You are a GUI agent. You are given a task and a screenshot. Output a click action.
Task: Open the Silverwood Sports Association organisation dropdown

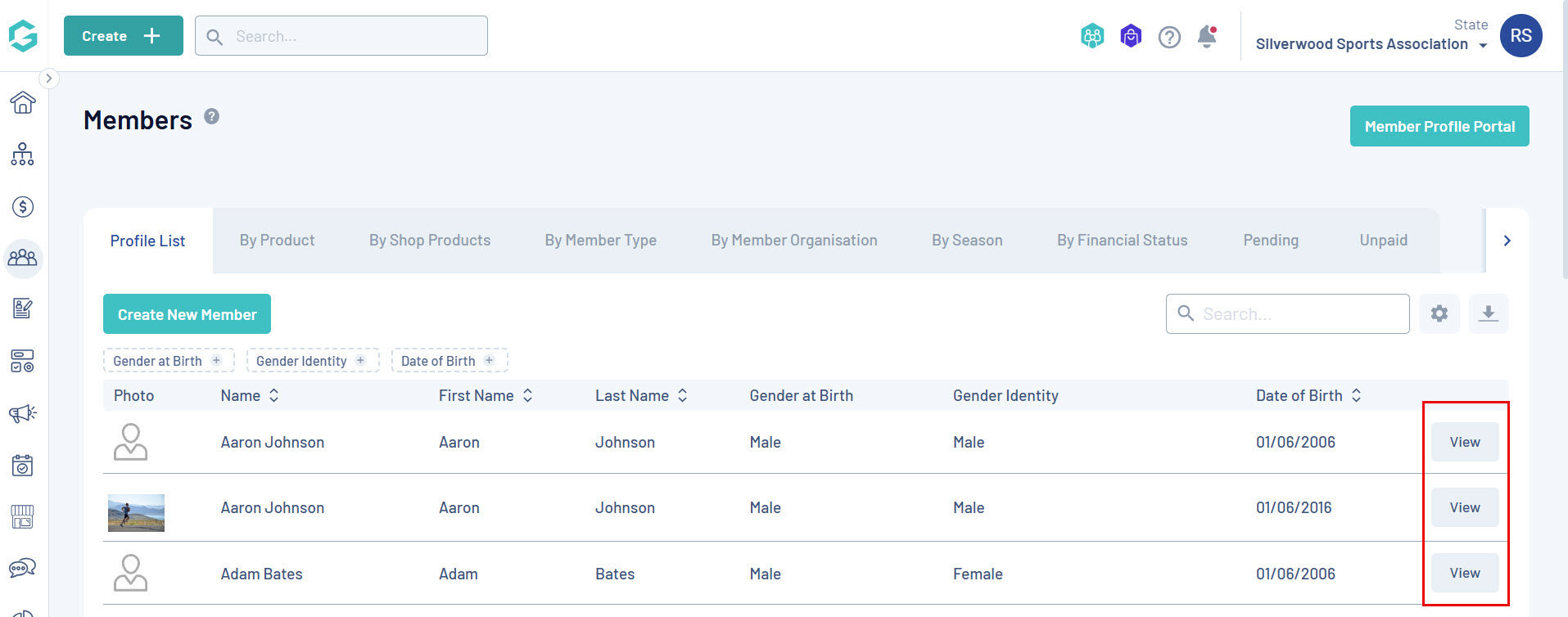pyautogui.click(x=1371, y=44)
